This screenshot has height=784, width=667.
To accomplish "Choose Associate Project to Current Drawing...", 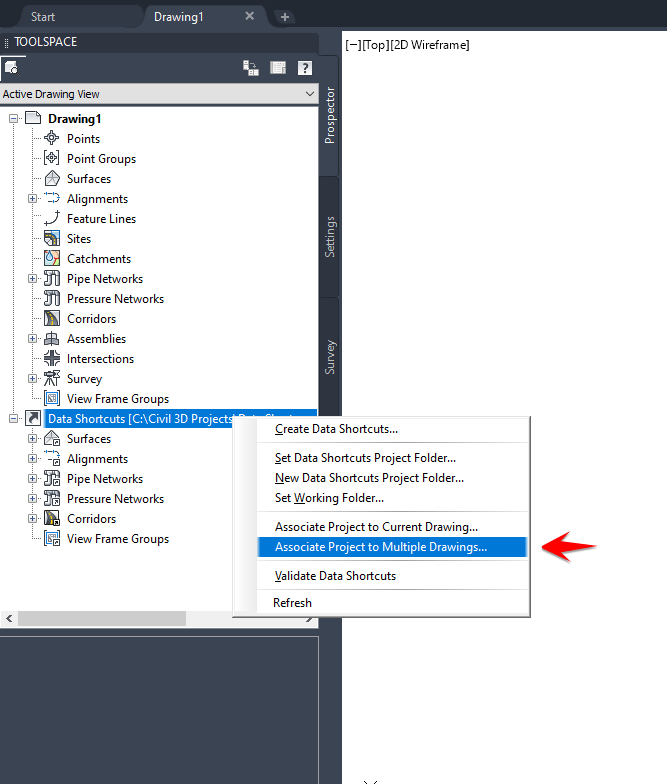I will point(393,527).
